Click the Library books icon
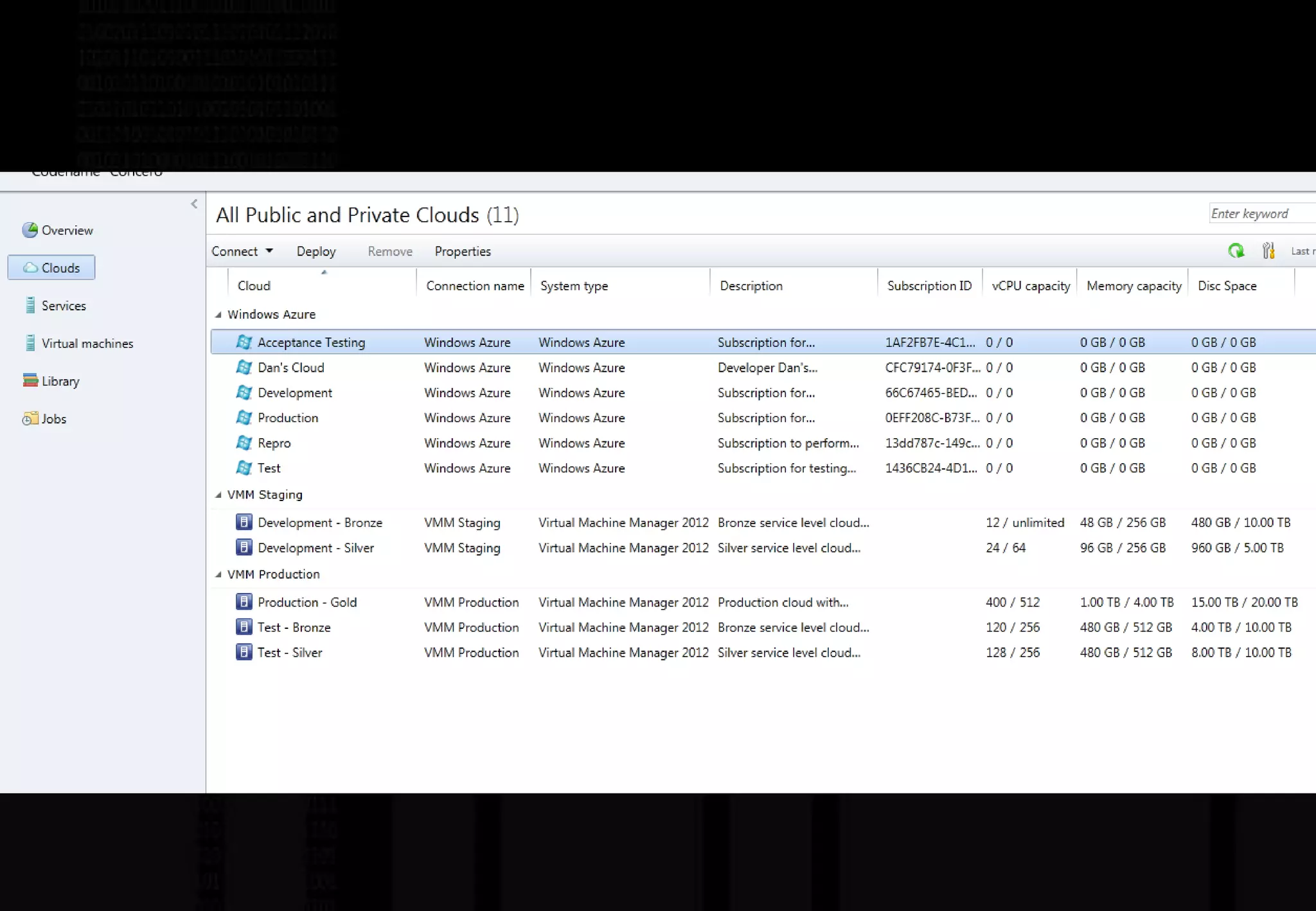This screenshot has height=911, width=1316. pyautogui.click(x=30, y=380)
